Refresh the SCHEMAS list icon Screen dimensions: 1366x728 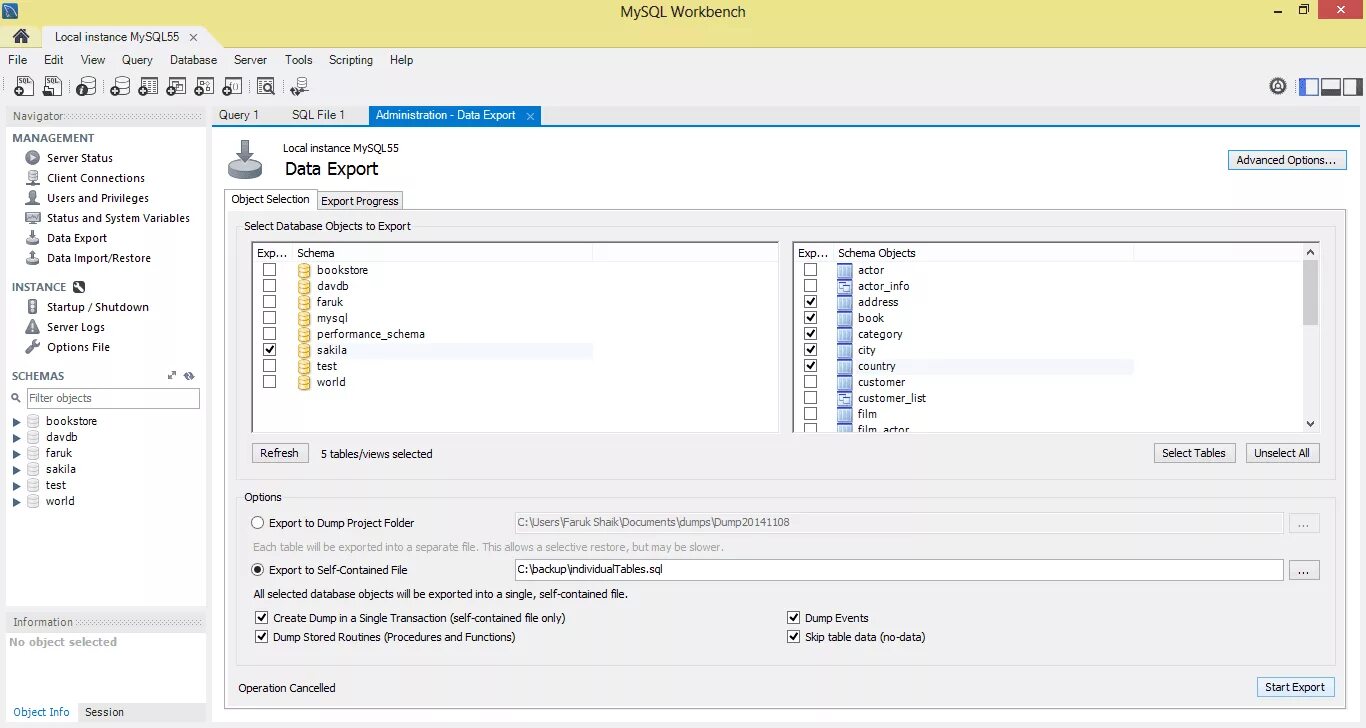coord(189,376)
